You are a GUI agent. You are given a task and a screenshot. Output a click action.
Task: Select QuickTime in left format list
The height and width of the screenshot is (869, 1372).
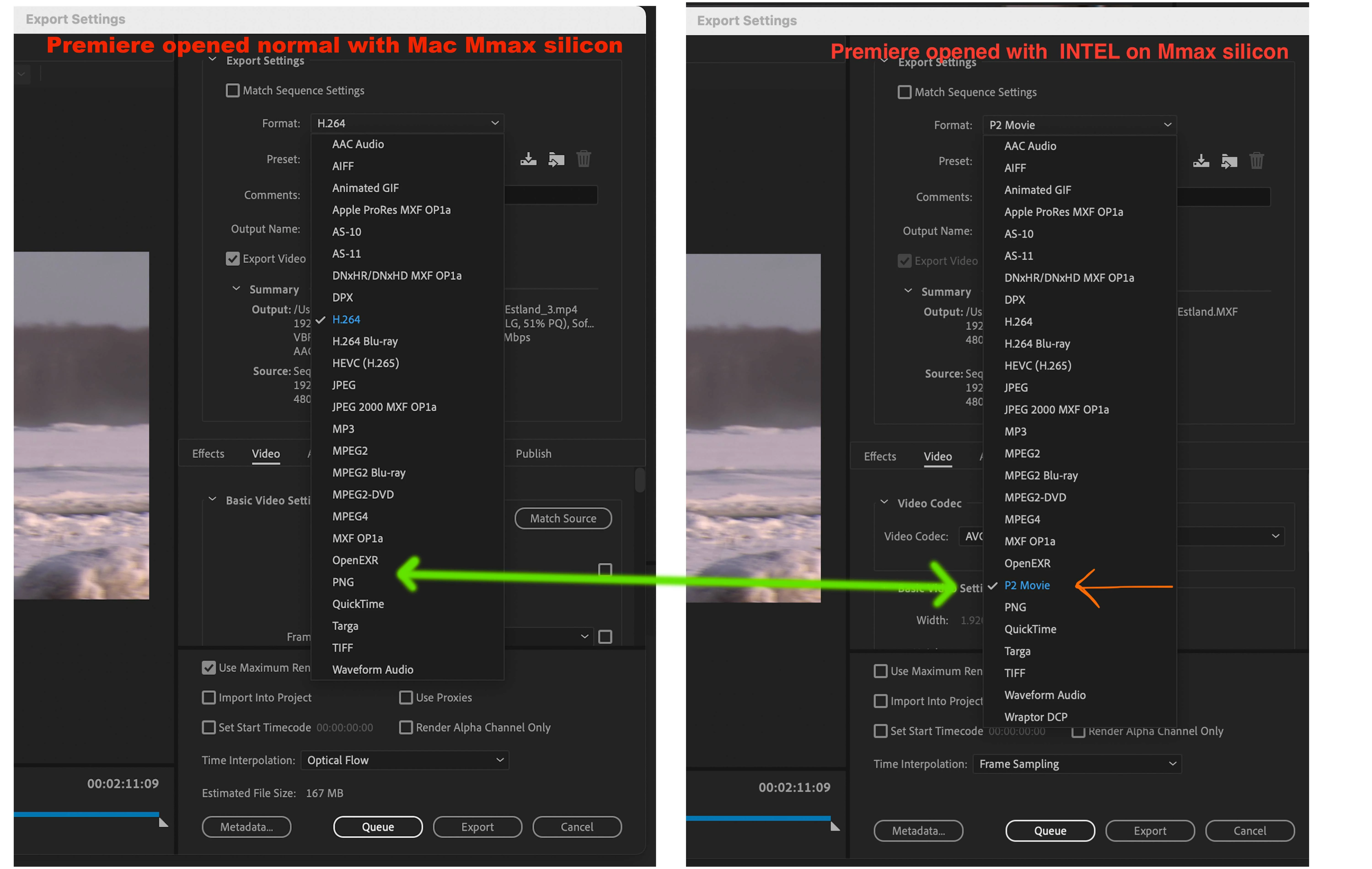(x=358, y=604)
